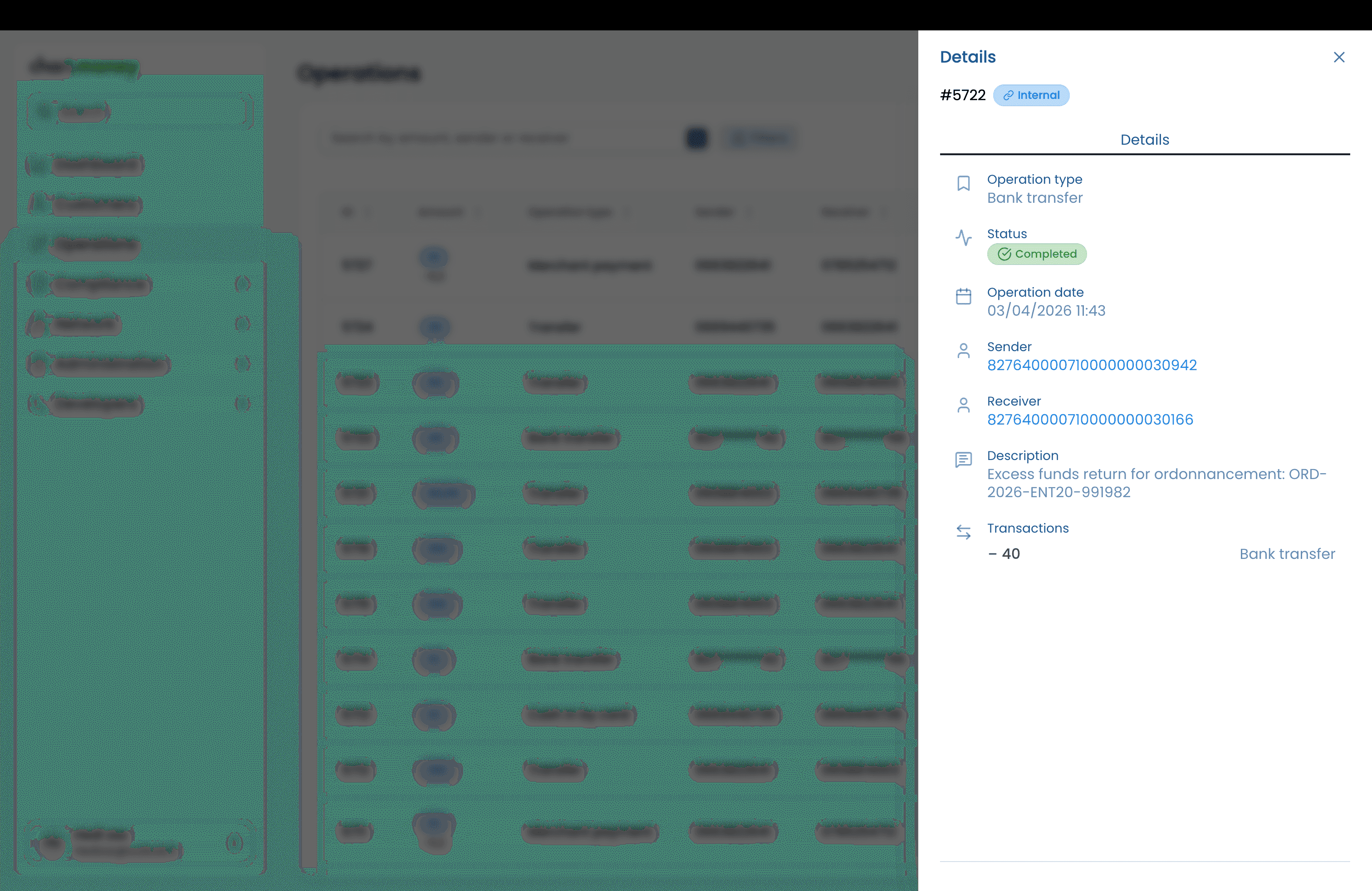Open receiver account 827640000710000000030166
This screenshot has width=1372, height=891.
[x=1089, y=420]
